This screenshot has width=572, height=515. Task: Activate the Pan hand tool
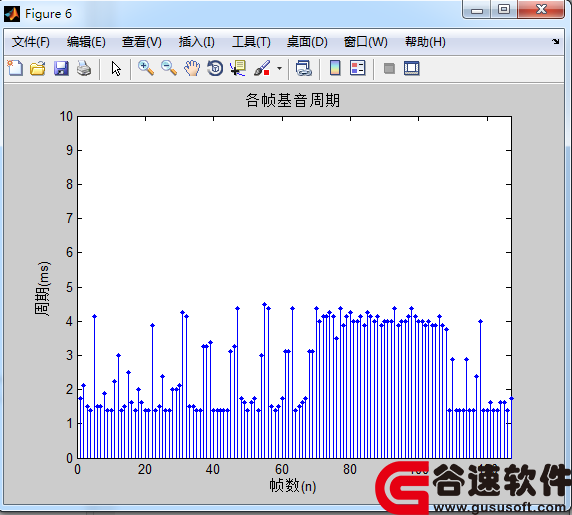pyautogui.click(x=192, y=68)
